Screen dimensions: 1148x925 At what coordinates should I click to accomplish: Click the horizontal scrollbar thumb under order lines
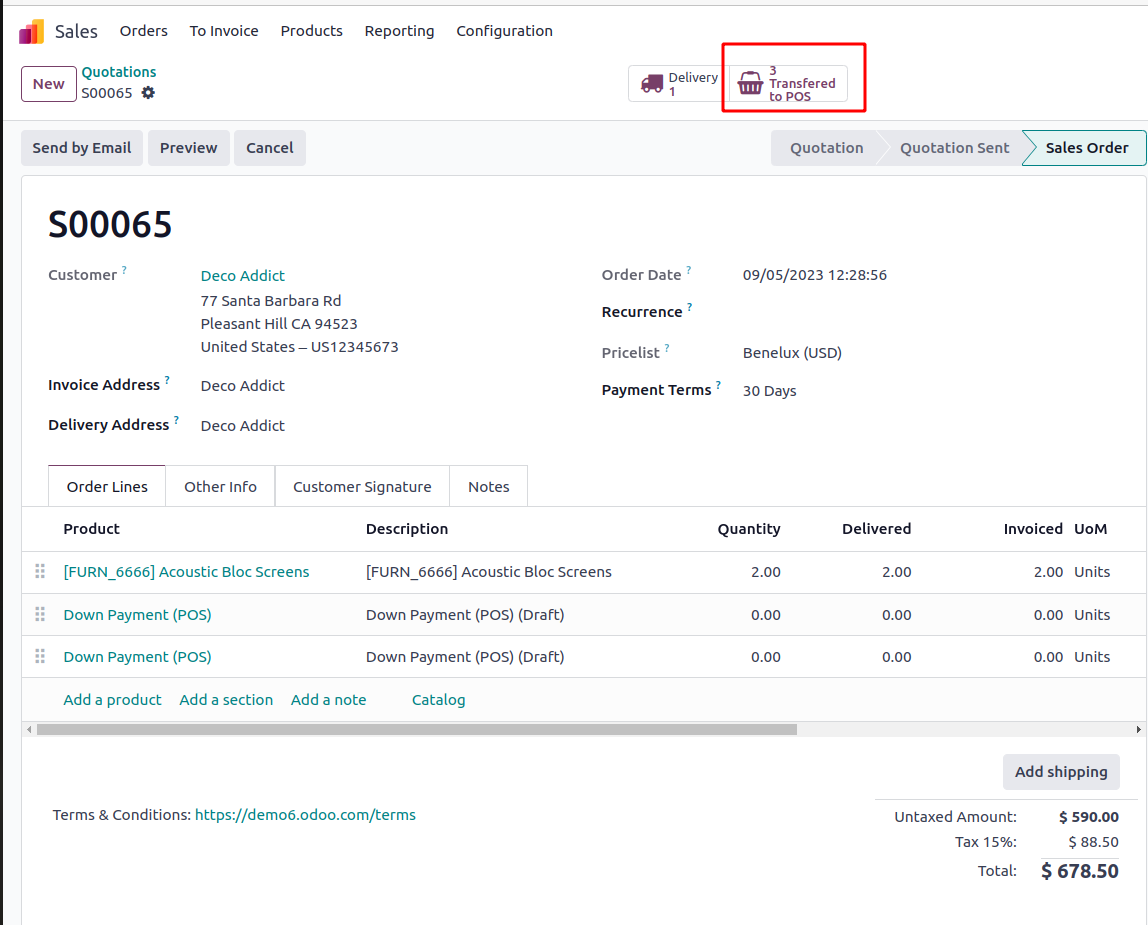pos(417,729)
